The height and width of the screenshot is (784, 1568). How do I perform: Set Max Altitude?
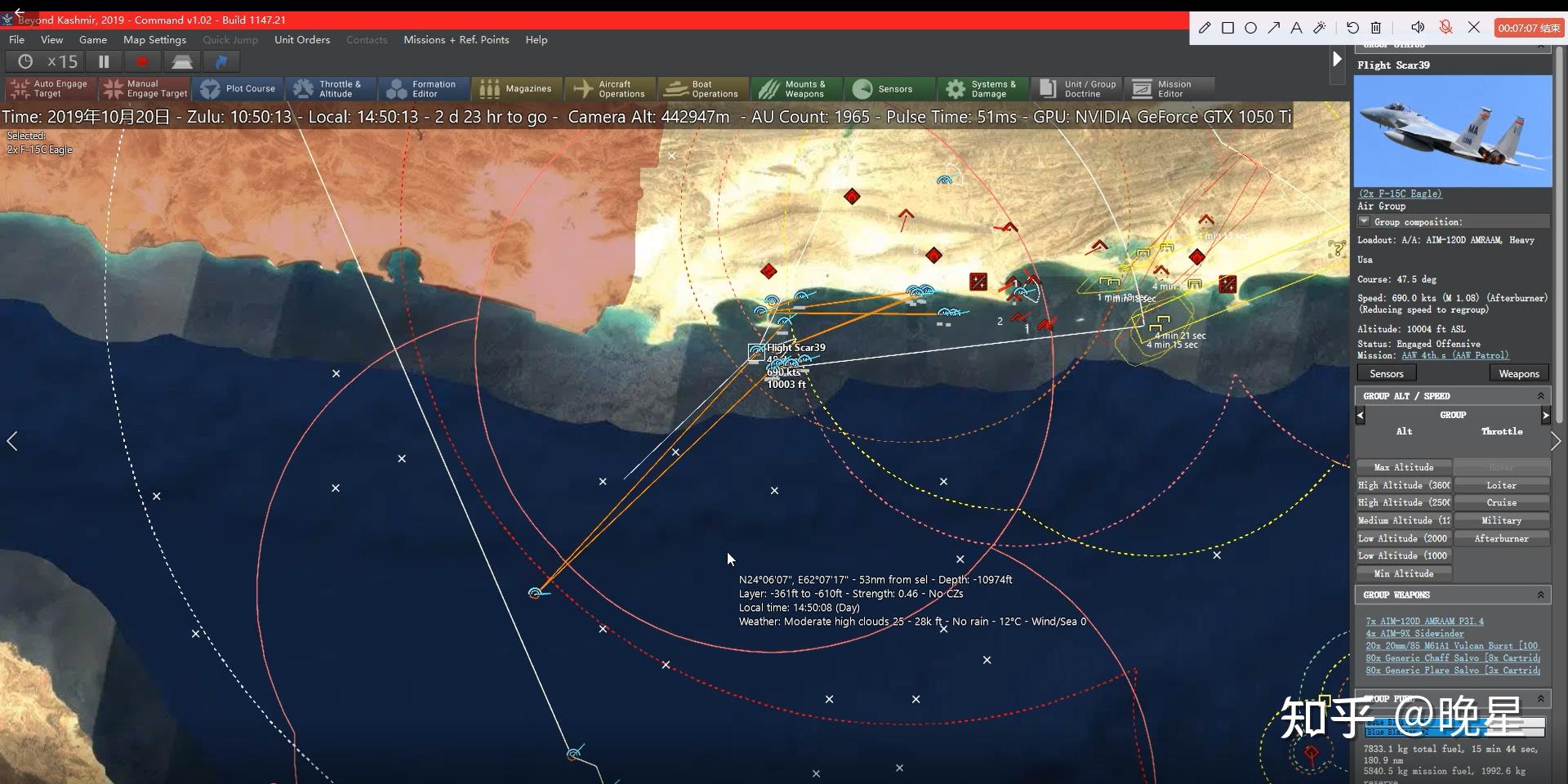pyautogui.click(x=1404, y=467)
